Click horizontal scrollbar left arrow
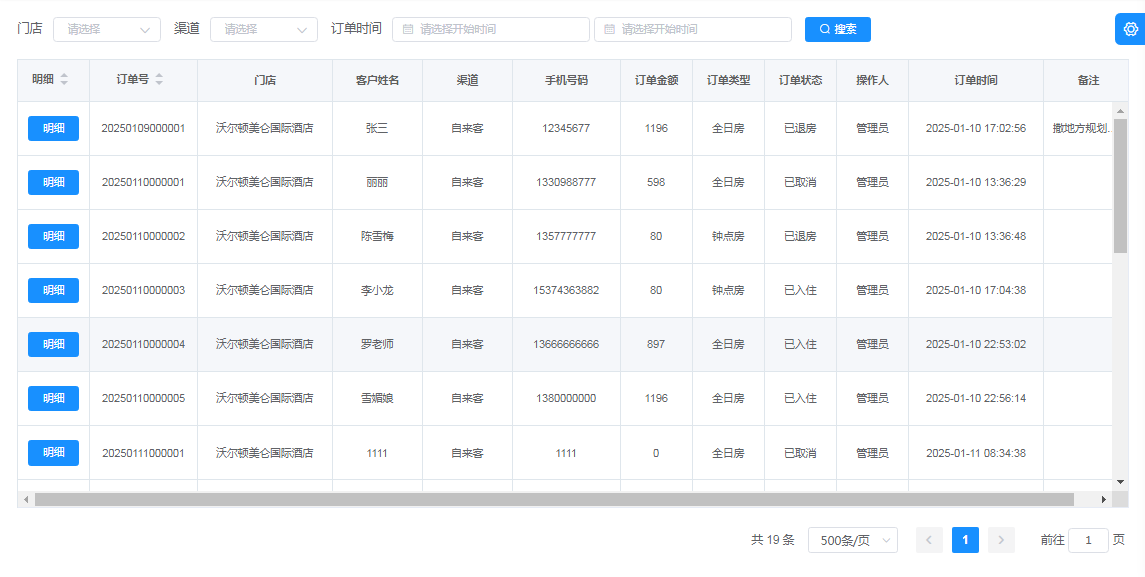This screenshot has height=577, width=1145. (26, 499)
